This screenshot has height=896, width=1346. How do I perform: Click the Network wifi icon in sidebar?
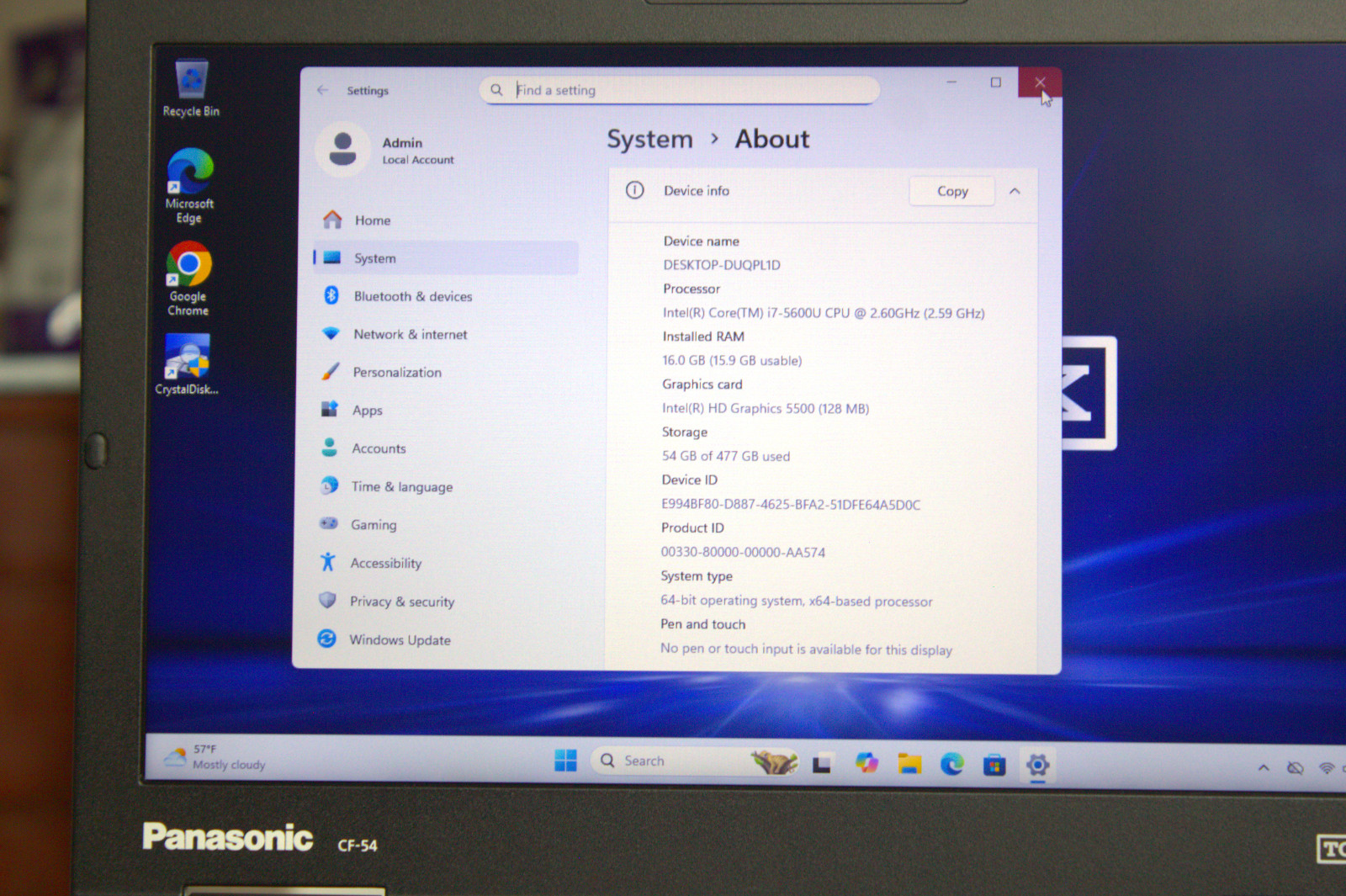click(331, 333)
